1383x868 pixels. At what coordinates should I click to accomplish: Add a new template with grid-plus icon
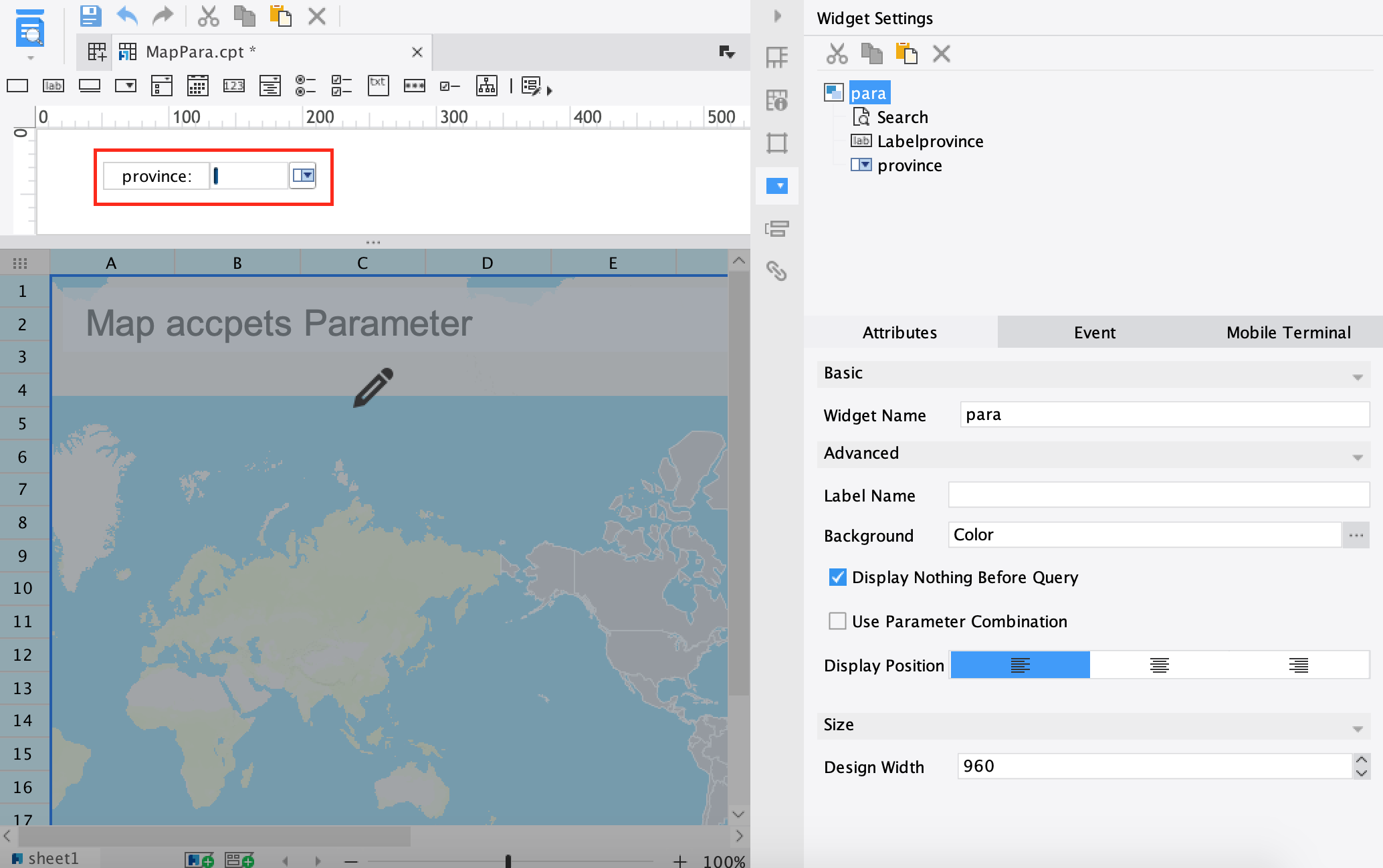coord(97,51)
